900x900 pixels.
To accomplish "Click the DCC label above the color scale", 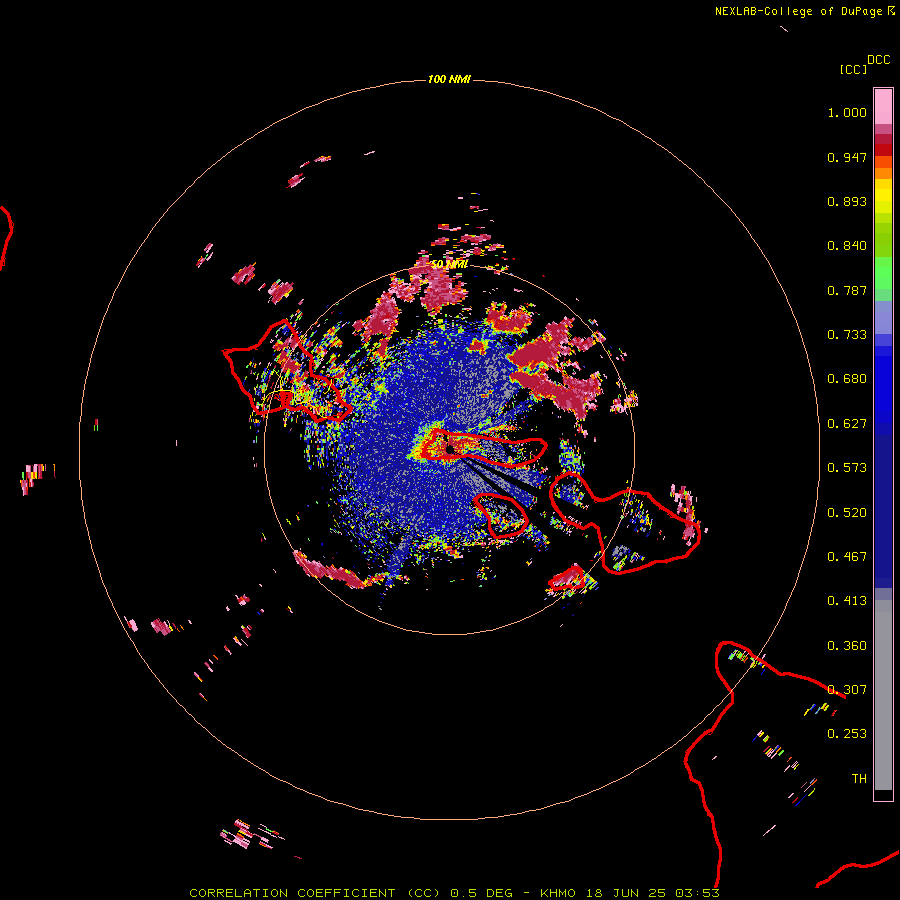I will (879, 60).
